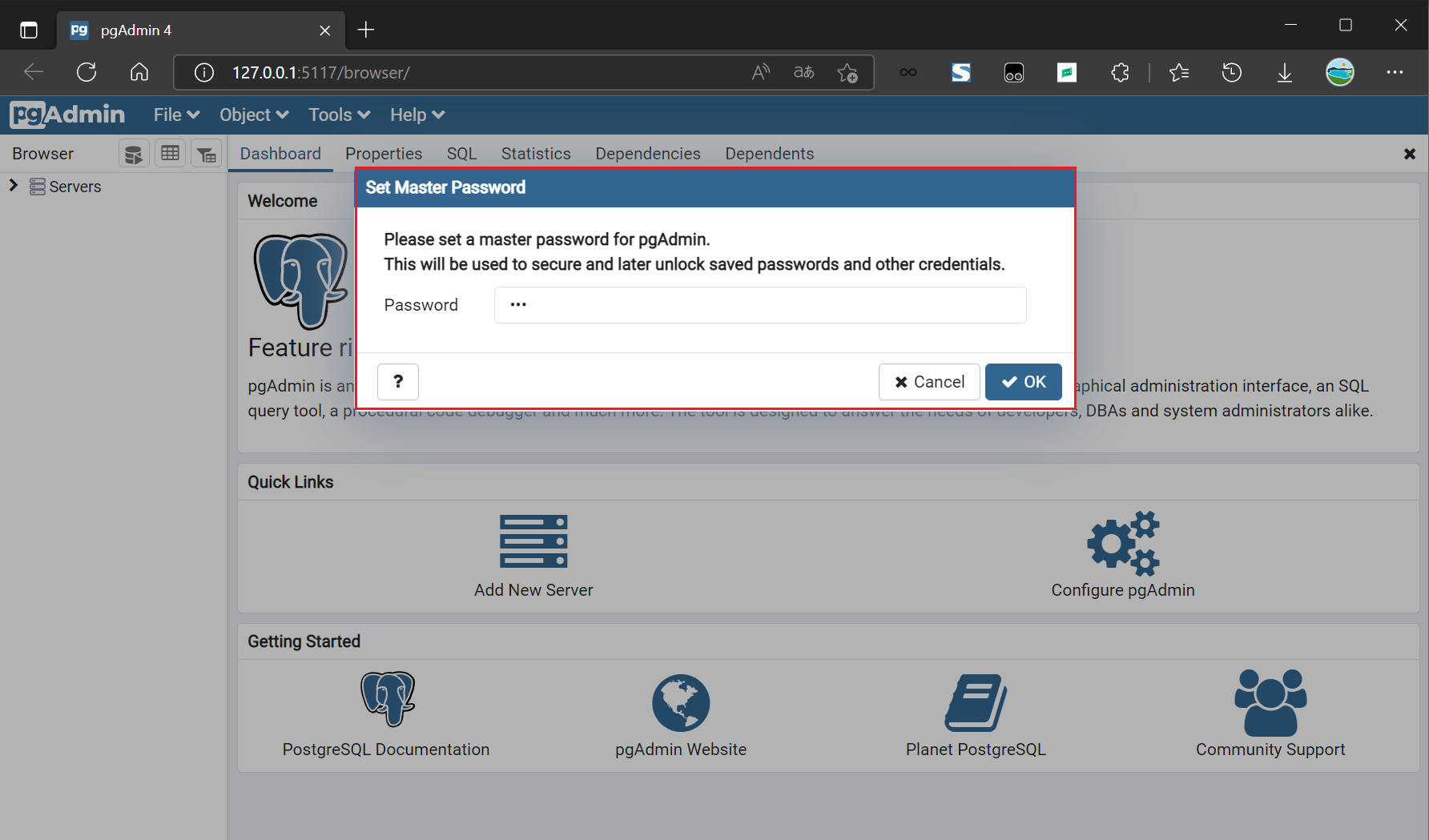Click the help question mark button in dialog

coord(398,382)
